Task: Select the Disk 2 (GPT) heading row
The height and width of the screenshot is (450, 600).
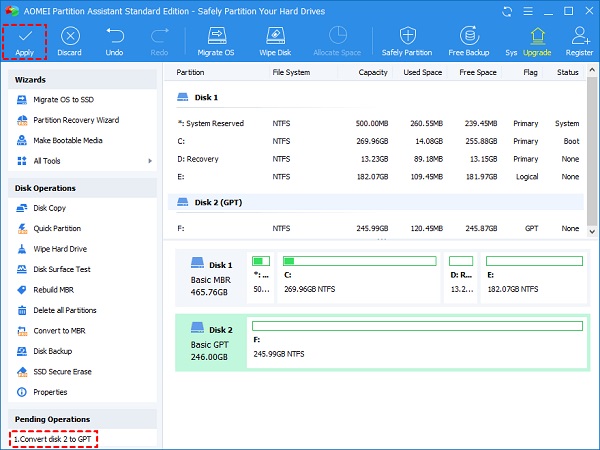Action: pos(376,202)
